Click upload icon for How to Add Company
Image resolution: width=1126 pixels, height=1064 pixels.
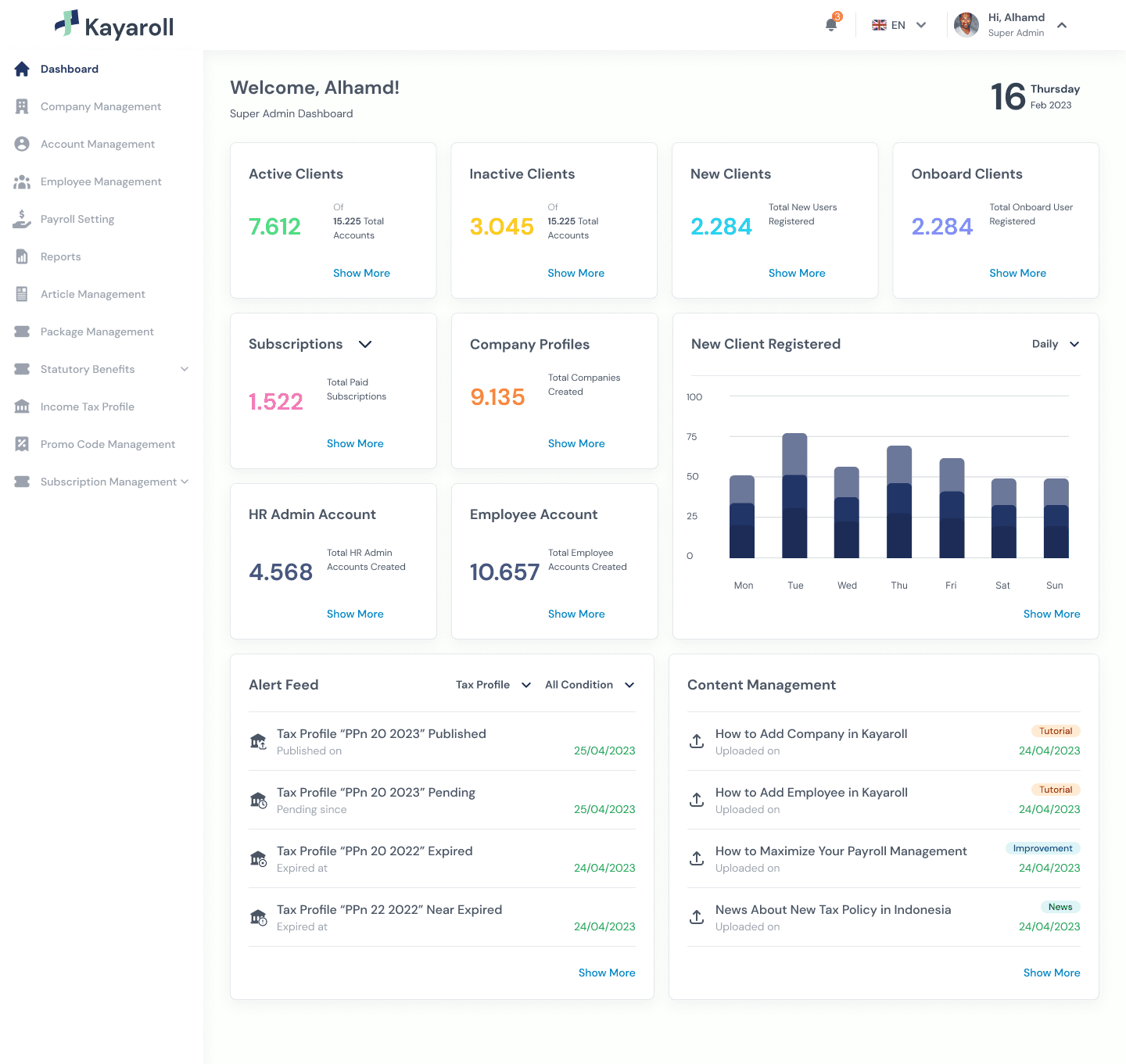click(x=697, y=741)
